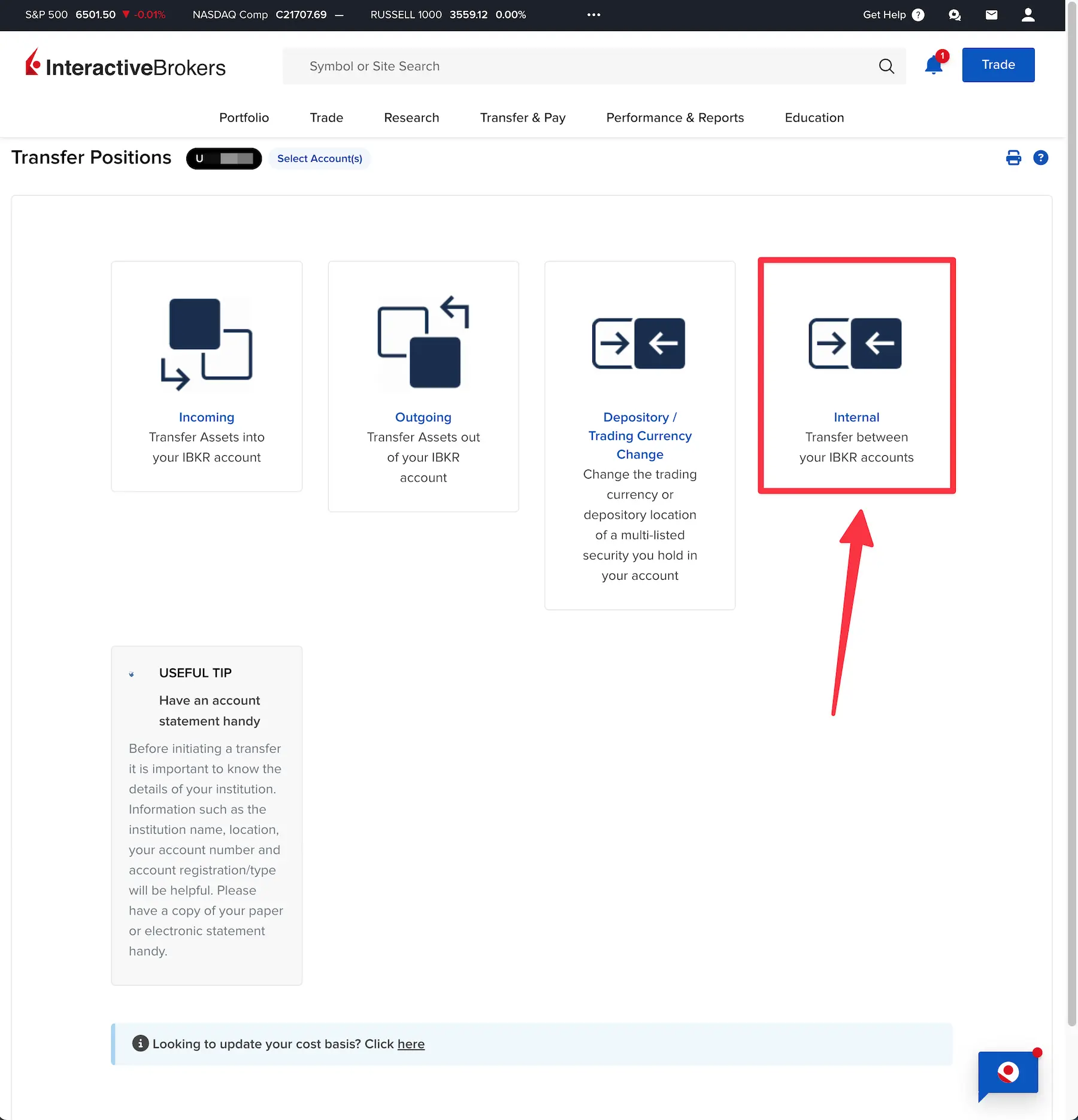Click the Interactive Brokers logo
This screenshot has height=1120, width=1078.
click(125, 63)
